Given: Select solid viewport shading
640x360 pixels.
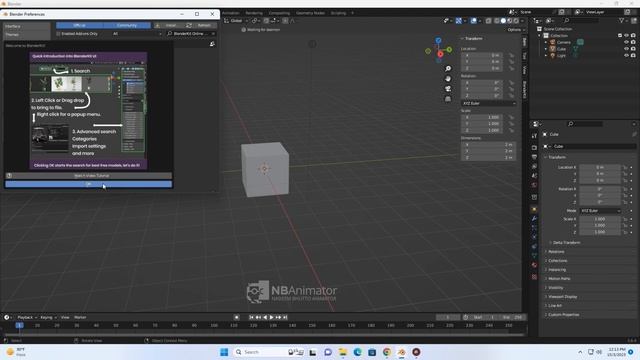Looking at the screenshot, I should (x=503, y=20).
